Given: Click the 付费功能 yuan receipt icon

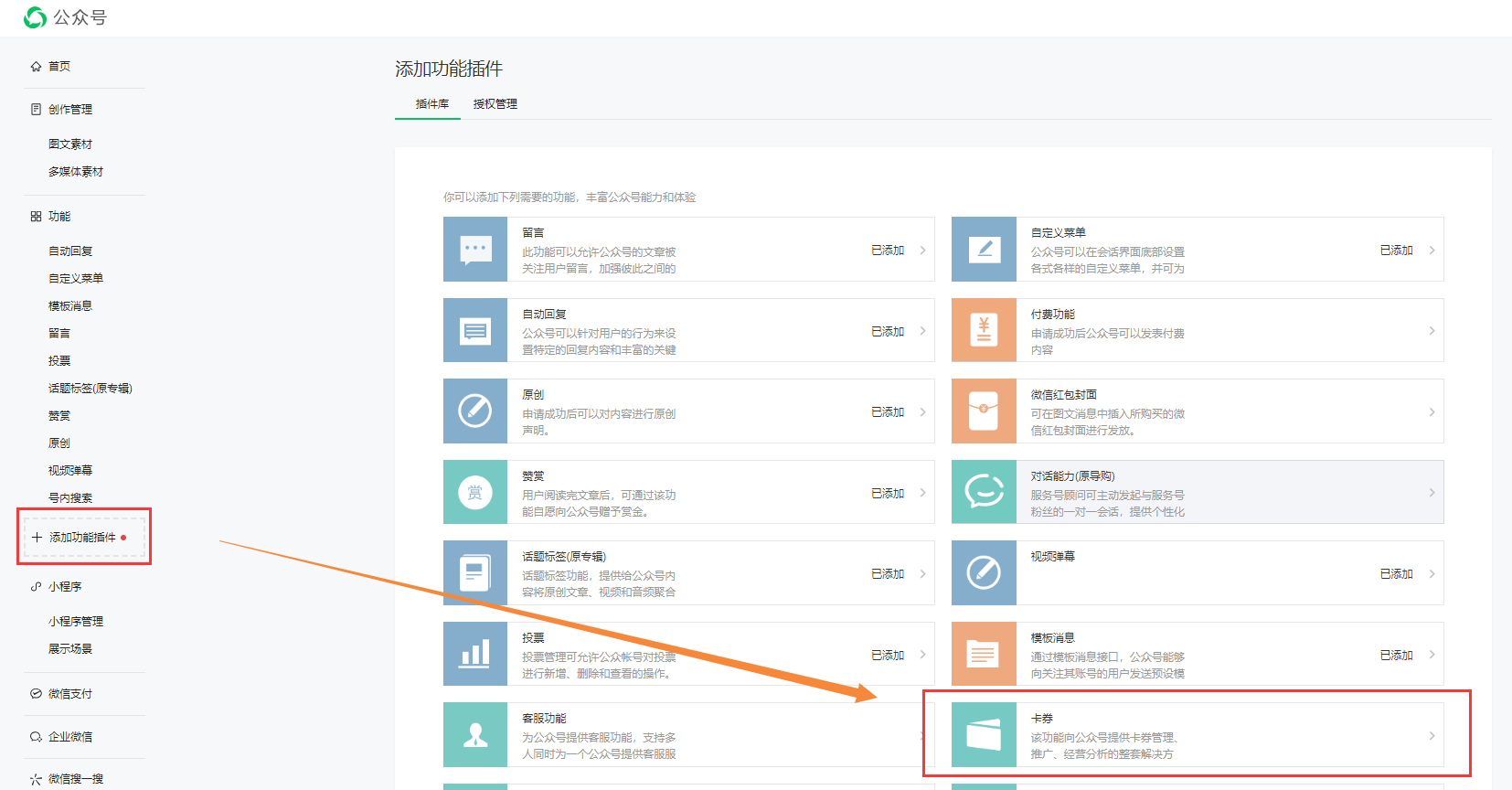Looking at the screenshot, I should point(984,330).
